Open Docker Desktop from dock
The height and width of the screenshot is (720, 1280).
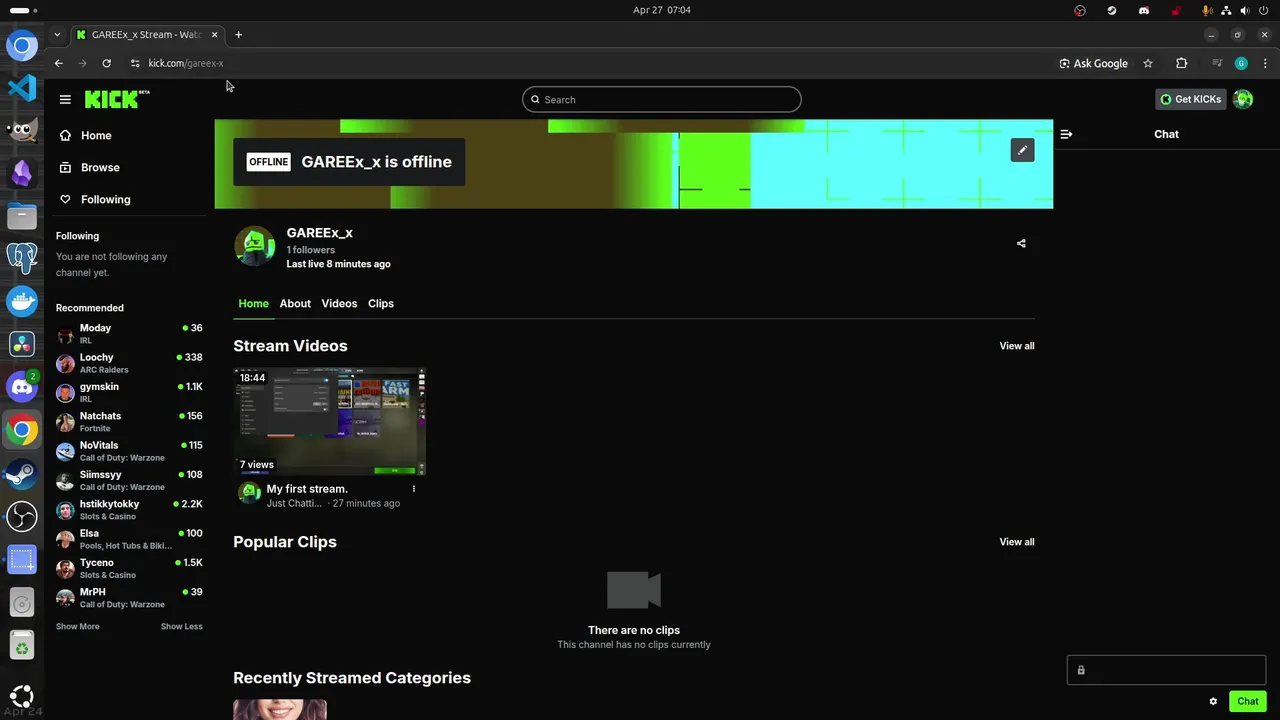tap(22, 301)
